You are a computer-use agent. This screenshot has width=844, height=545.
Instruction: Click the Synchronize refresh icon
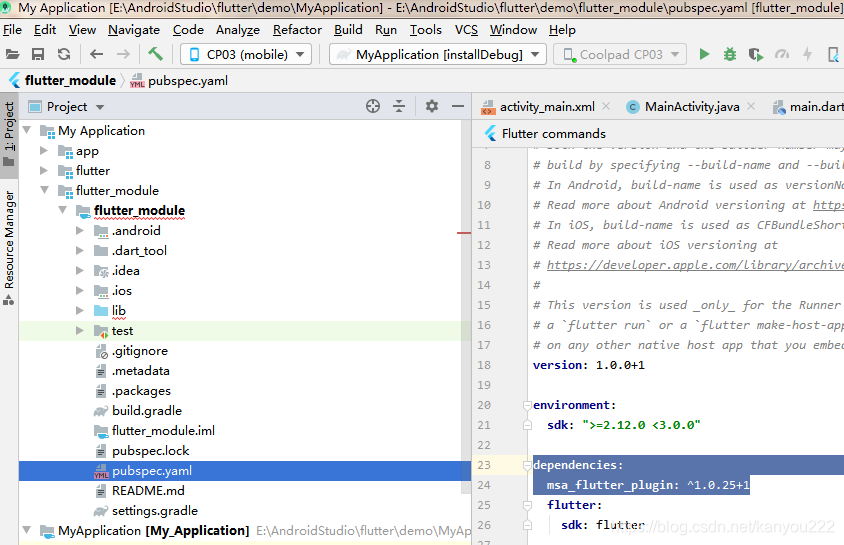64,54
